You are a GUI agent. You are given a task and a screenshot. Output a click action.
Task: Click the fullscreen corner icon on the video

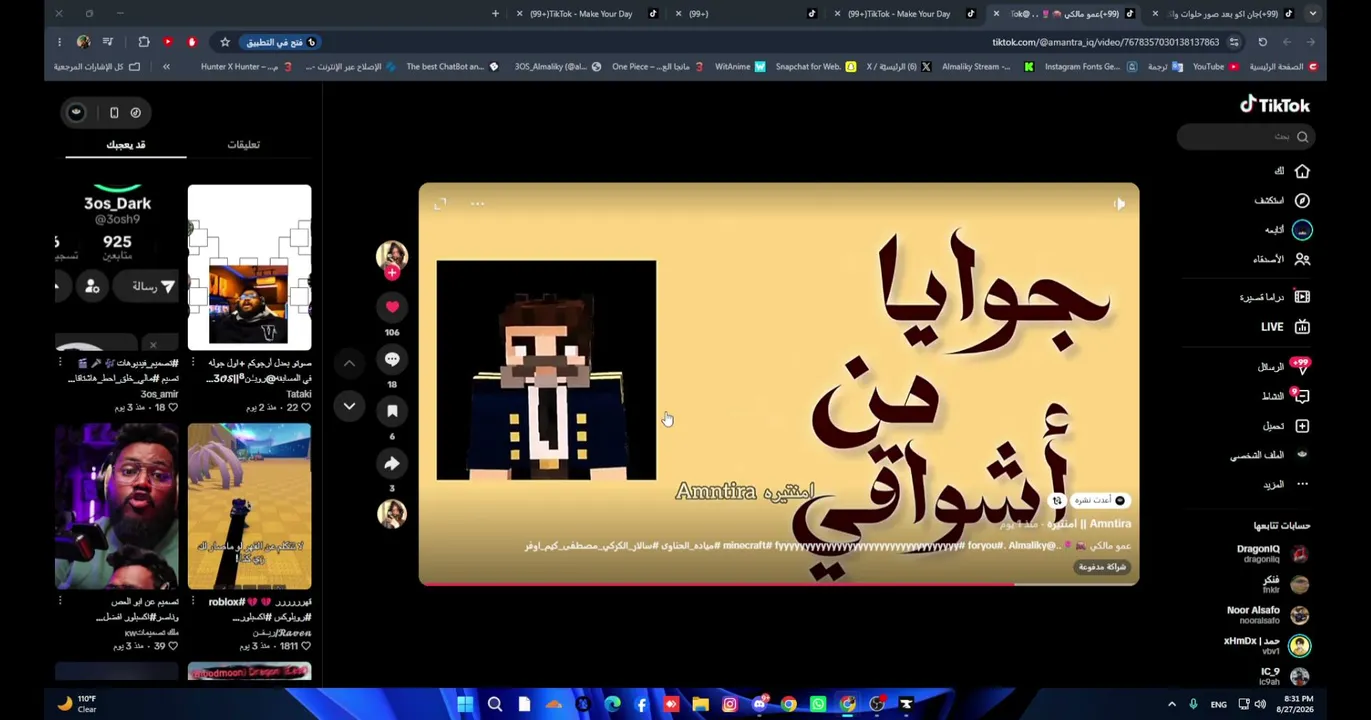coord(440,204)
